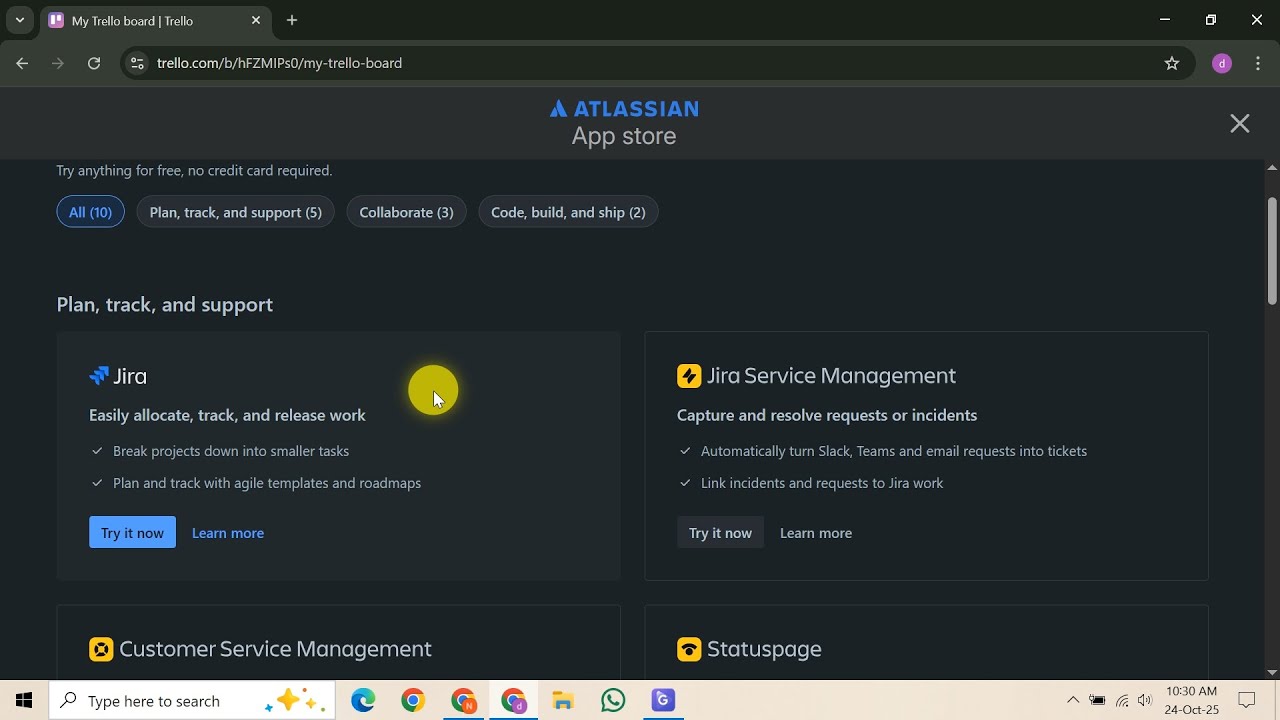Screen dimensions: 1280x720
Task: View site information icon in address bar
Action: coord(138,63)
